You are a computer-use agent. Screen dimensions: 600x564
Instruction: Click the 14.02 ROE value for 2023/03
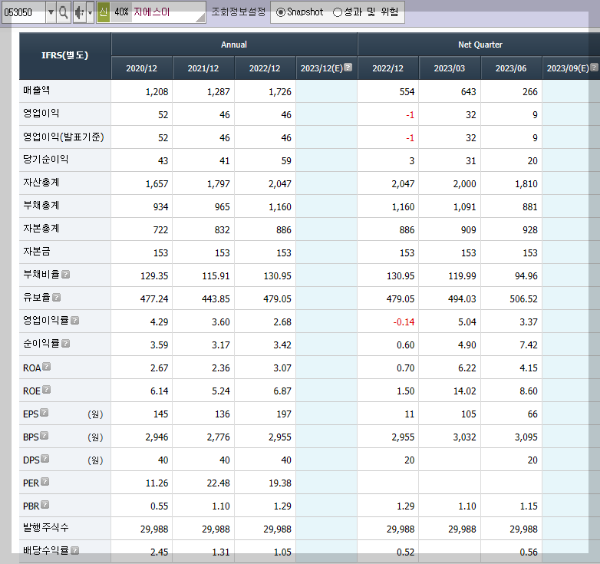point(465,391)
